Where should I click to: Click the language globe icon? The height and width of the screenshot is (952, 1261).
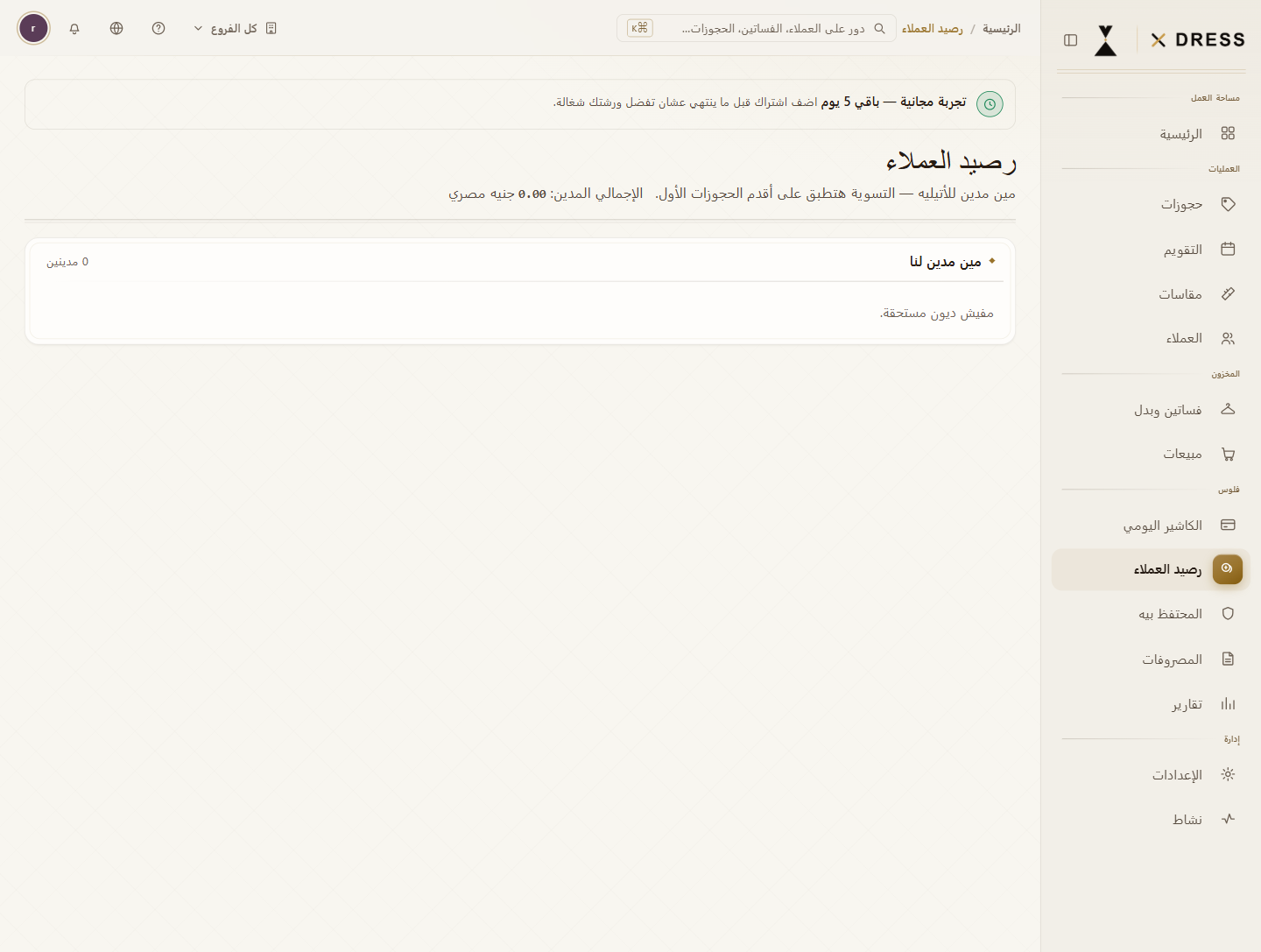coord(116,28)
